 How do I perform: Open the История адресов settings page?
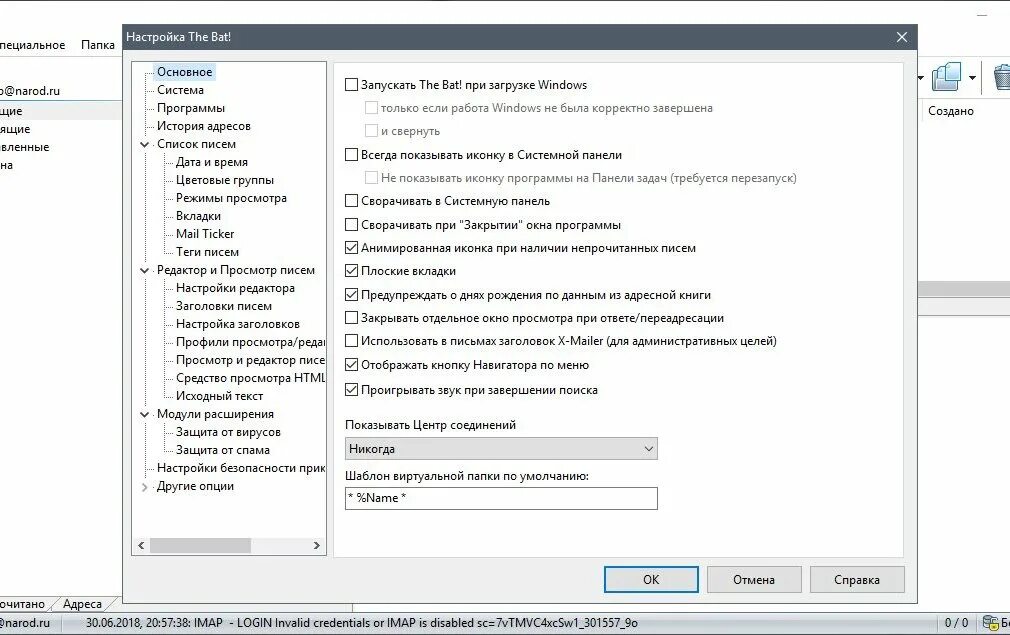[204, 126]
